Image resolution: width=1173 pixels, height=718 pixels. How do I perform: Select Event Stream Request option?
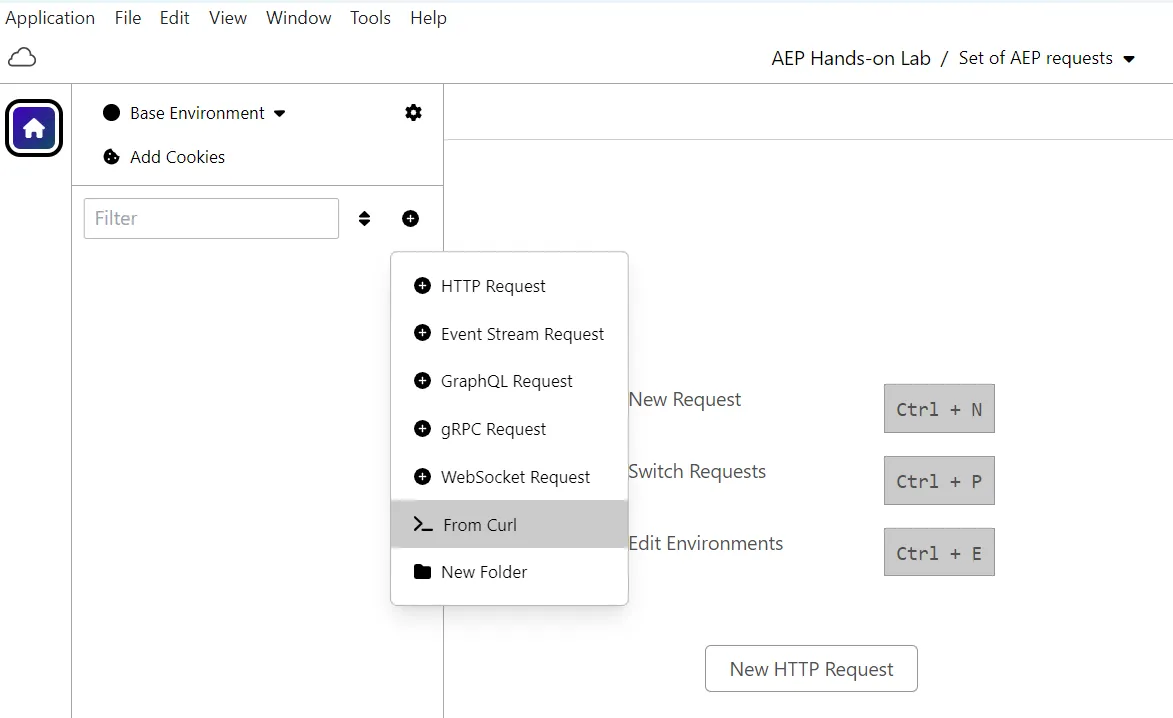[x=509, y=334]
